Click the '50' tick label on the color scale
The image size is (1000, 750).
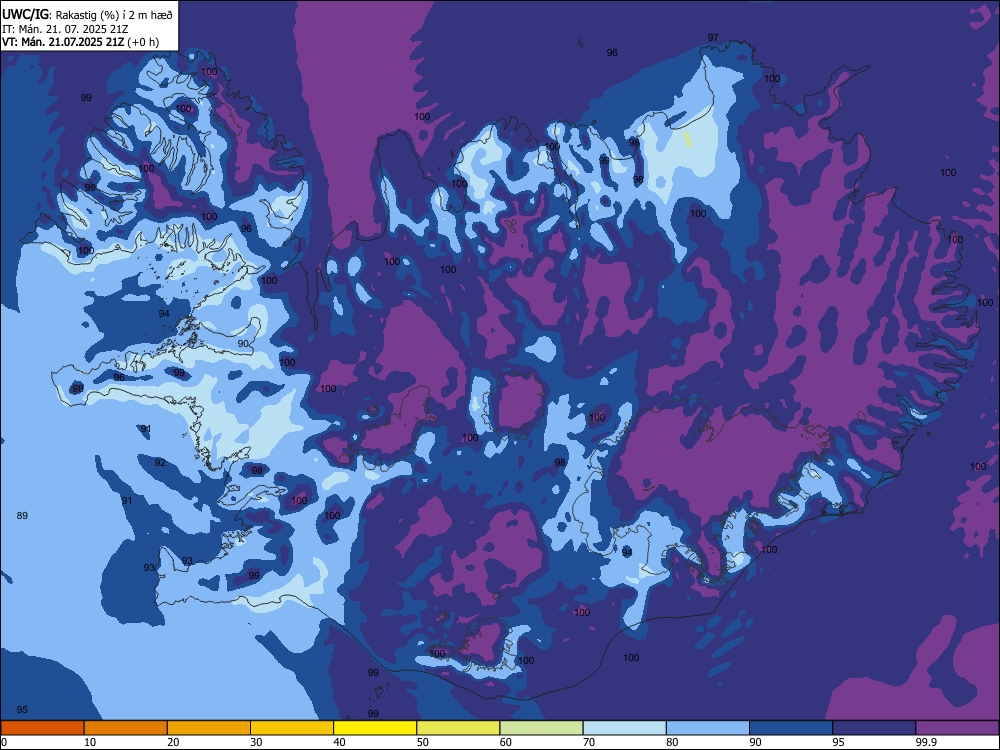click(423, 742)
